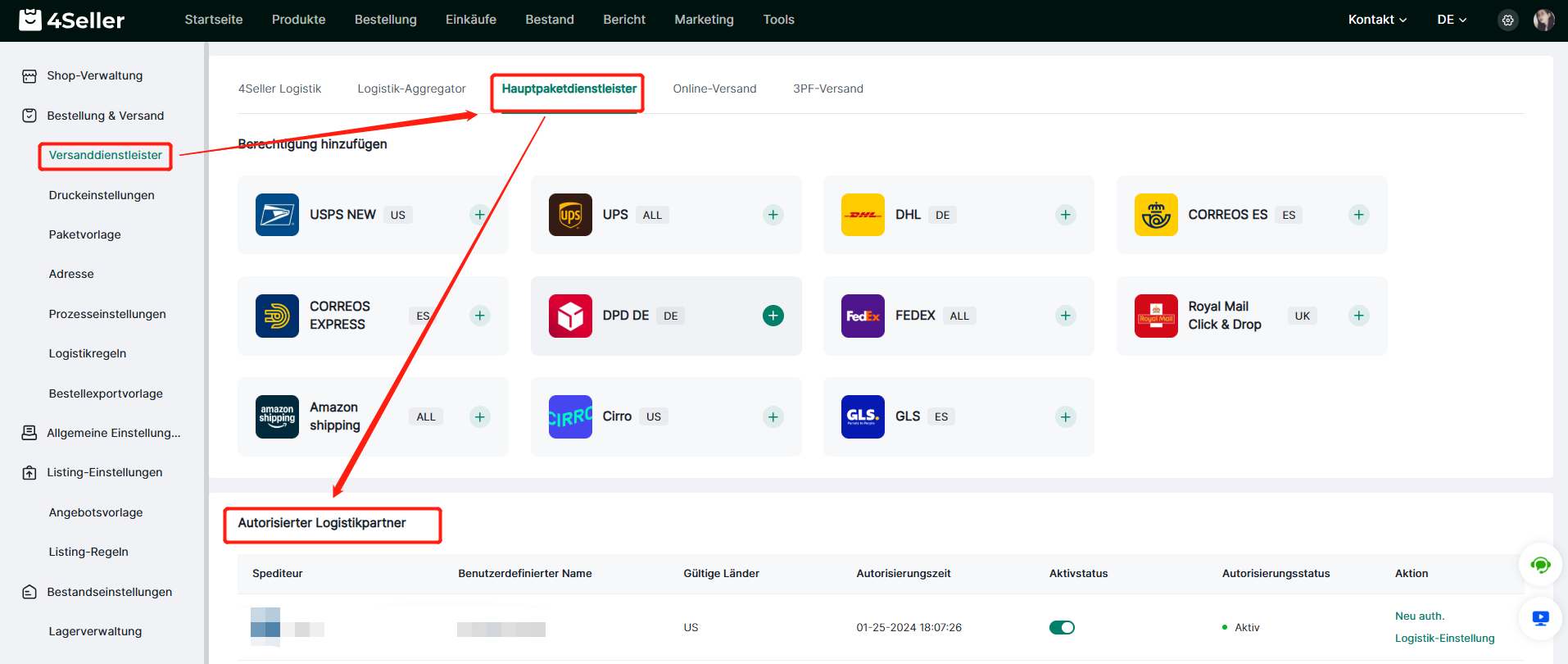Click the Royal Mail red logo

click(1156, 316)
